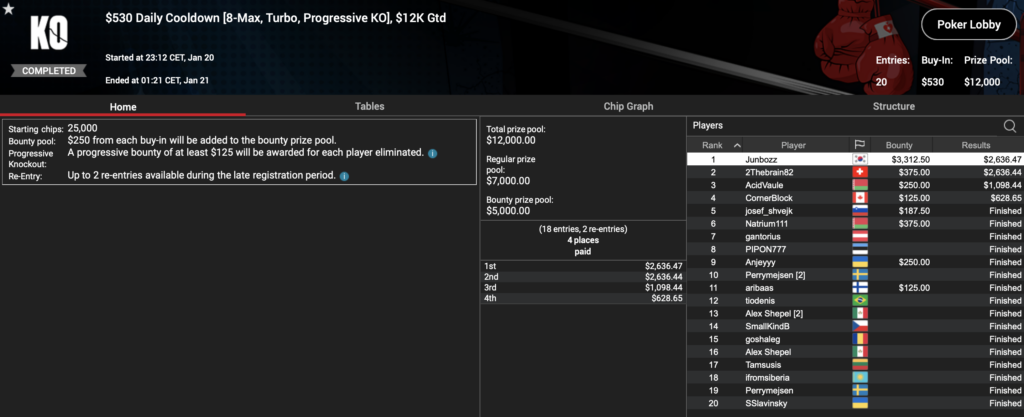Sort by Player column header
Screen dimensions: 1024x417
[x=794, y=145]
